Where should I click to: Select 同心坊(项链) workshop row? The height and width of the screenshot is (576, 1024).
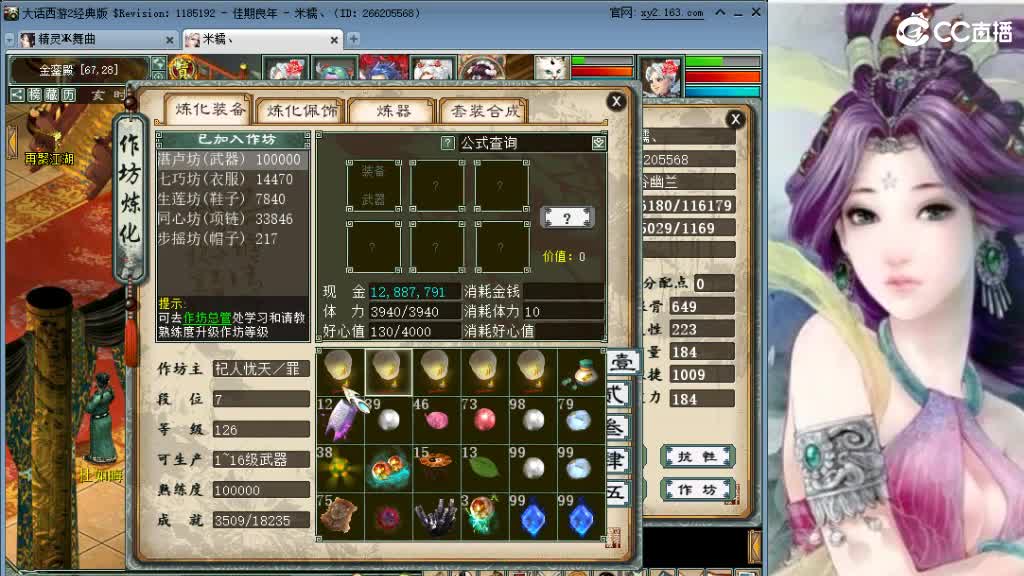[232, 219]
